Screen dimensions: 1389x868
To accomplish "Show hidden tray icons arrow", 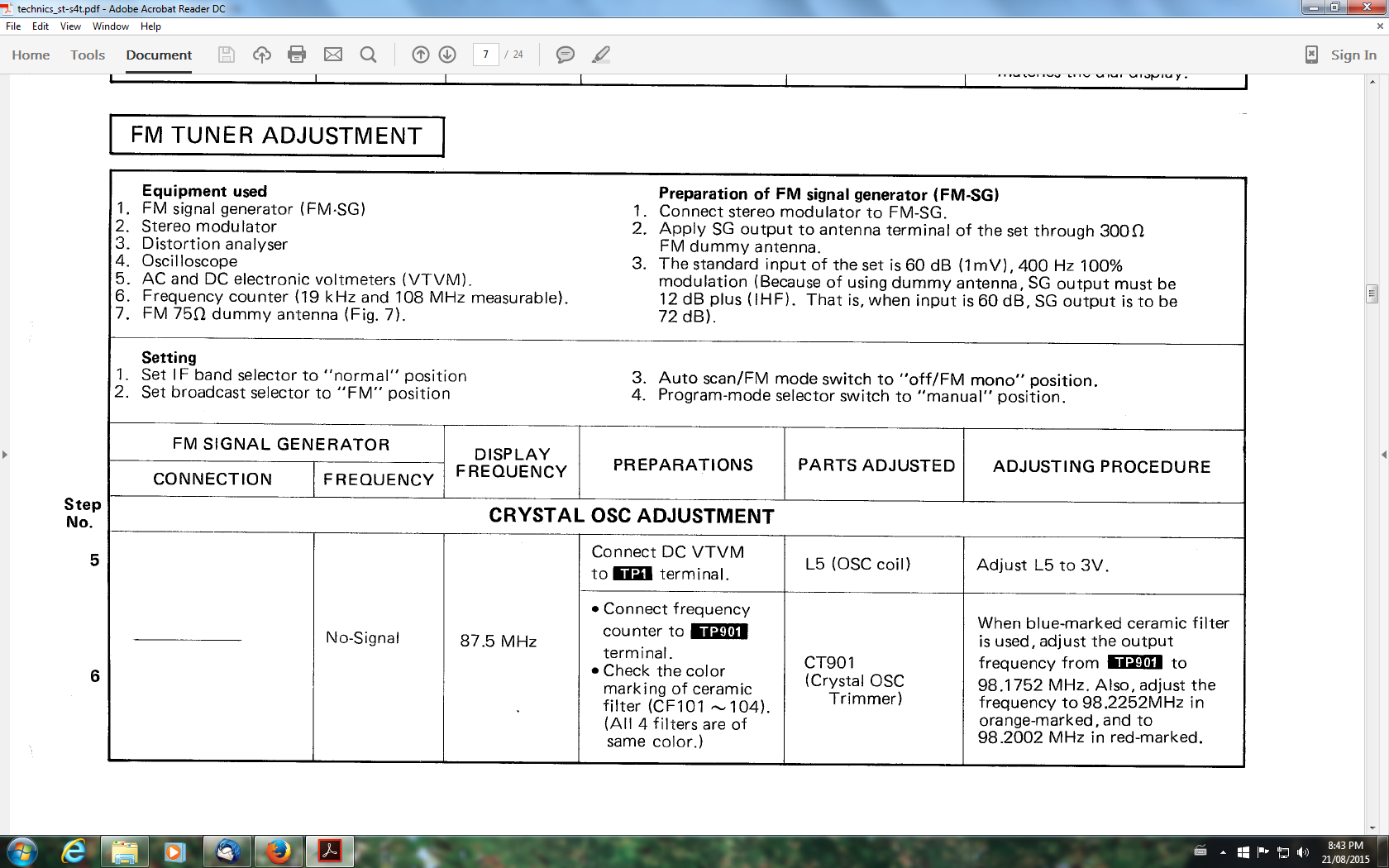I will point(1223,852).
